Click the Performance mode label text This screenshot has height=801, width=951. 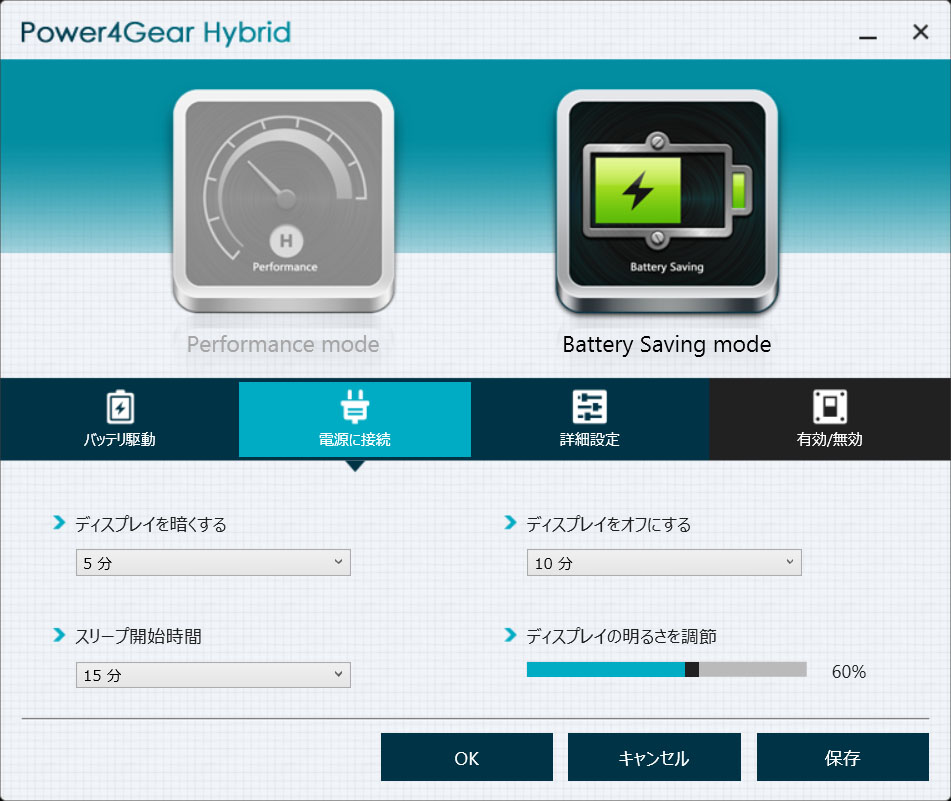tap(283, 344)
